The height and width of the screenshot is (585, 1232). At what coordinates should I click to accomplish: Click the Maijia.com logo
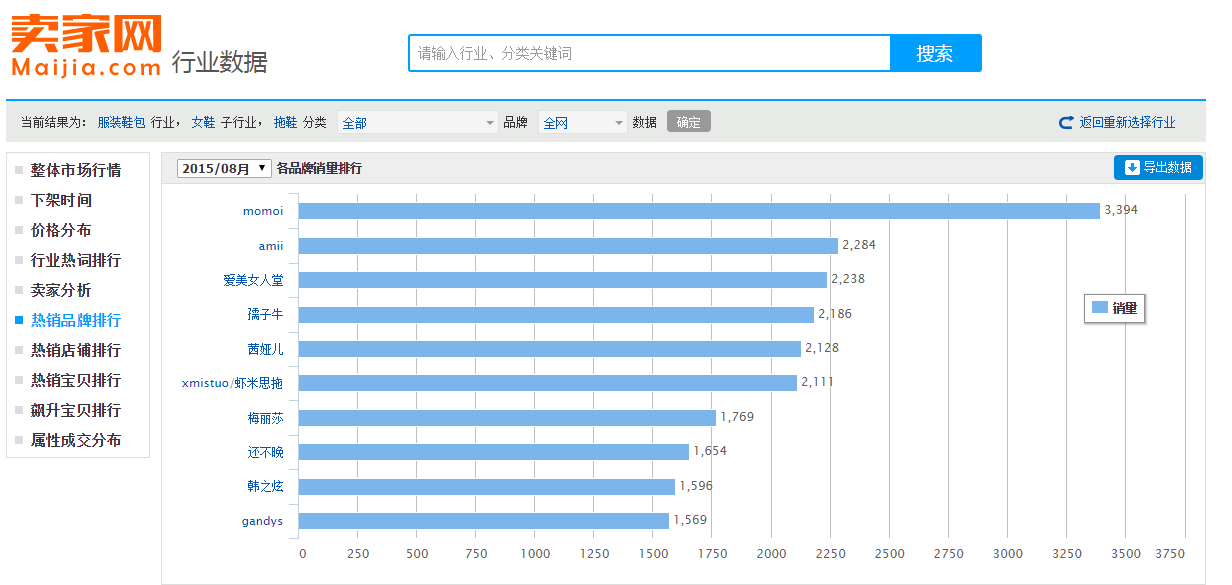click(86, 46)
